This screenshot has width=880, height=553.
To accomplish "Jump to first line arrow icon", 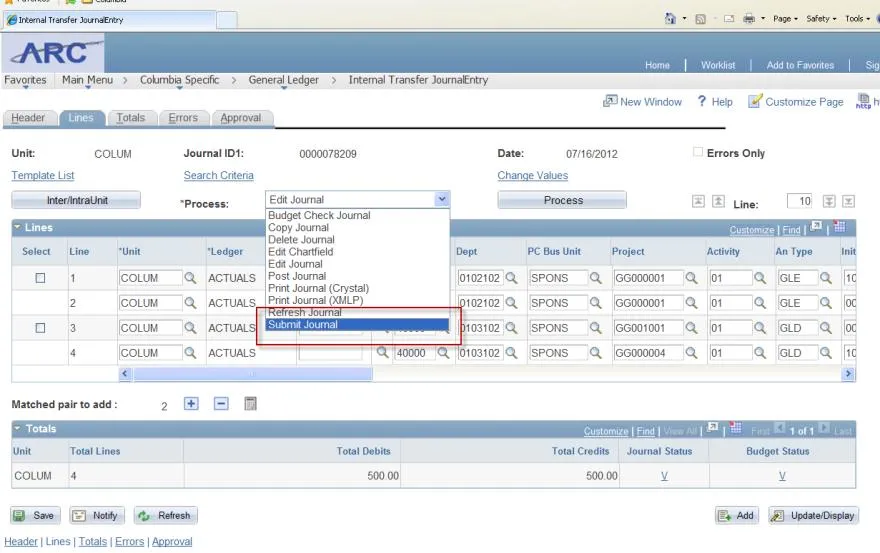I will [x=698, y=201].
